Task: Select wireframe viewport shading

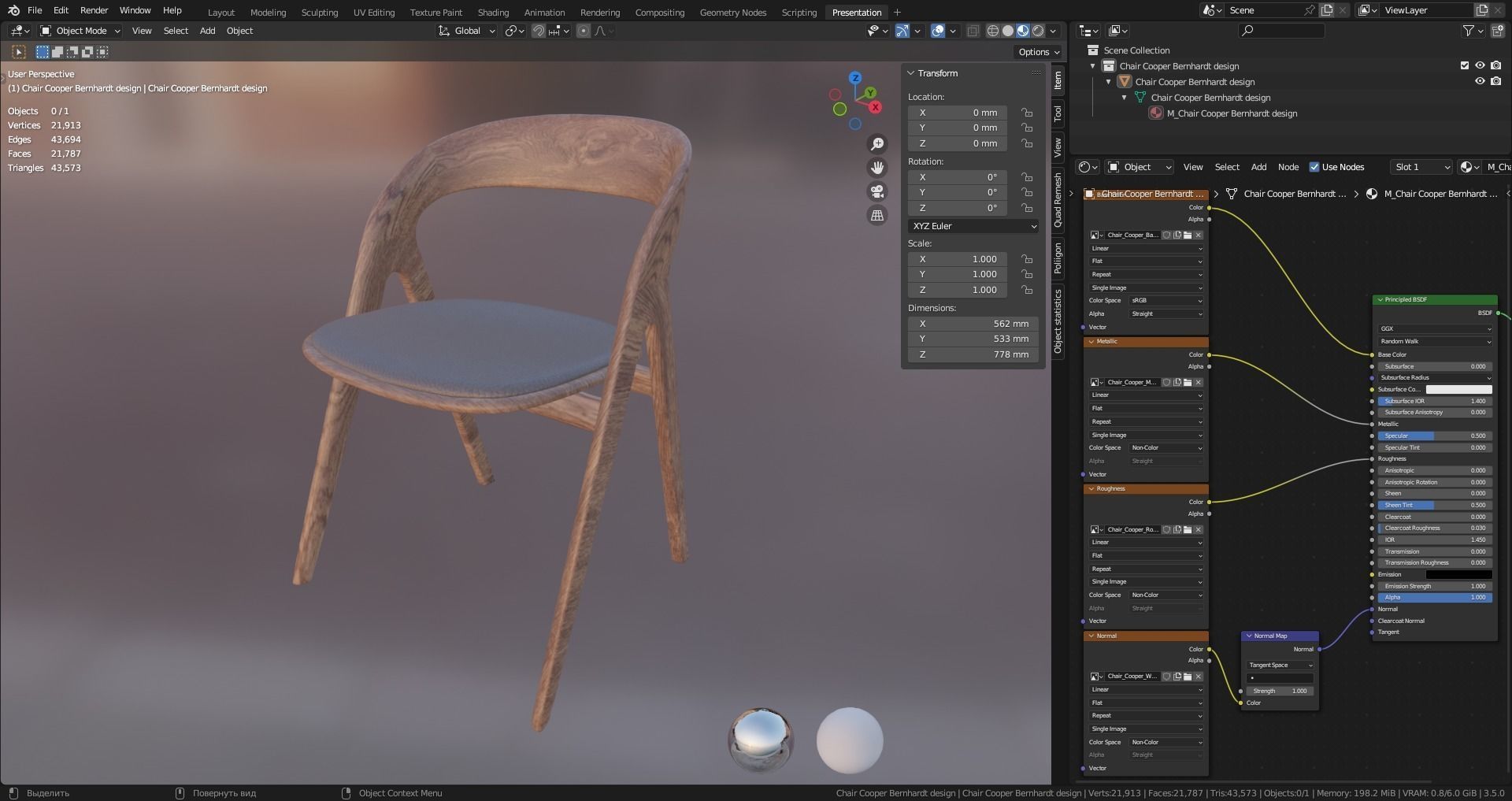Action: [992, 31]
